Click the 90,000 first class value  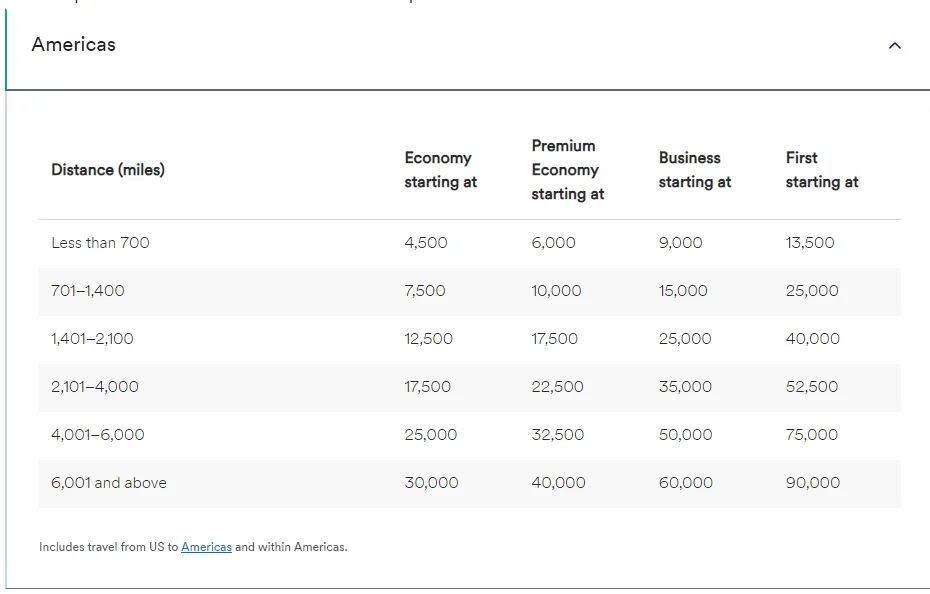[812, 483]
